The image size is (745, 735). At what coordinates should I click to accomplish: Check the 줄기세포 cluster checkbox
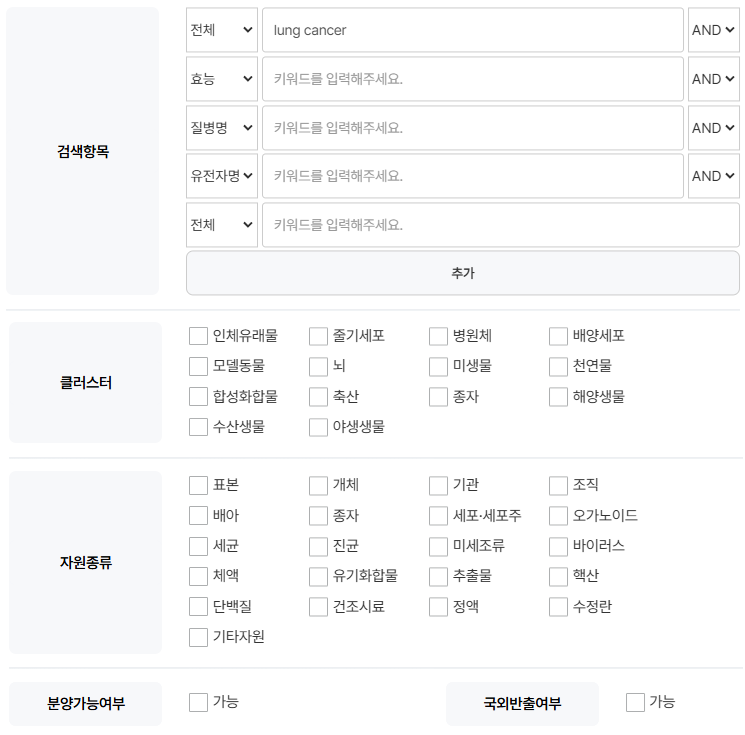click(x=318, y=336)
